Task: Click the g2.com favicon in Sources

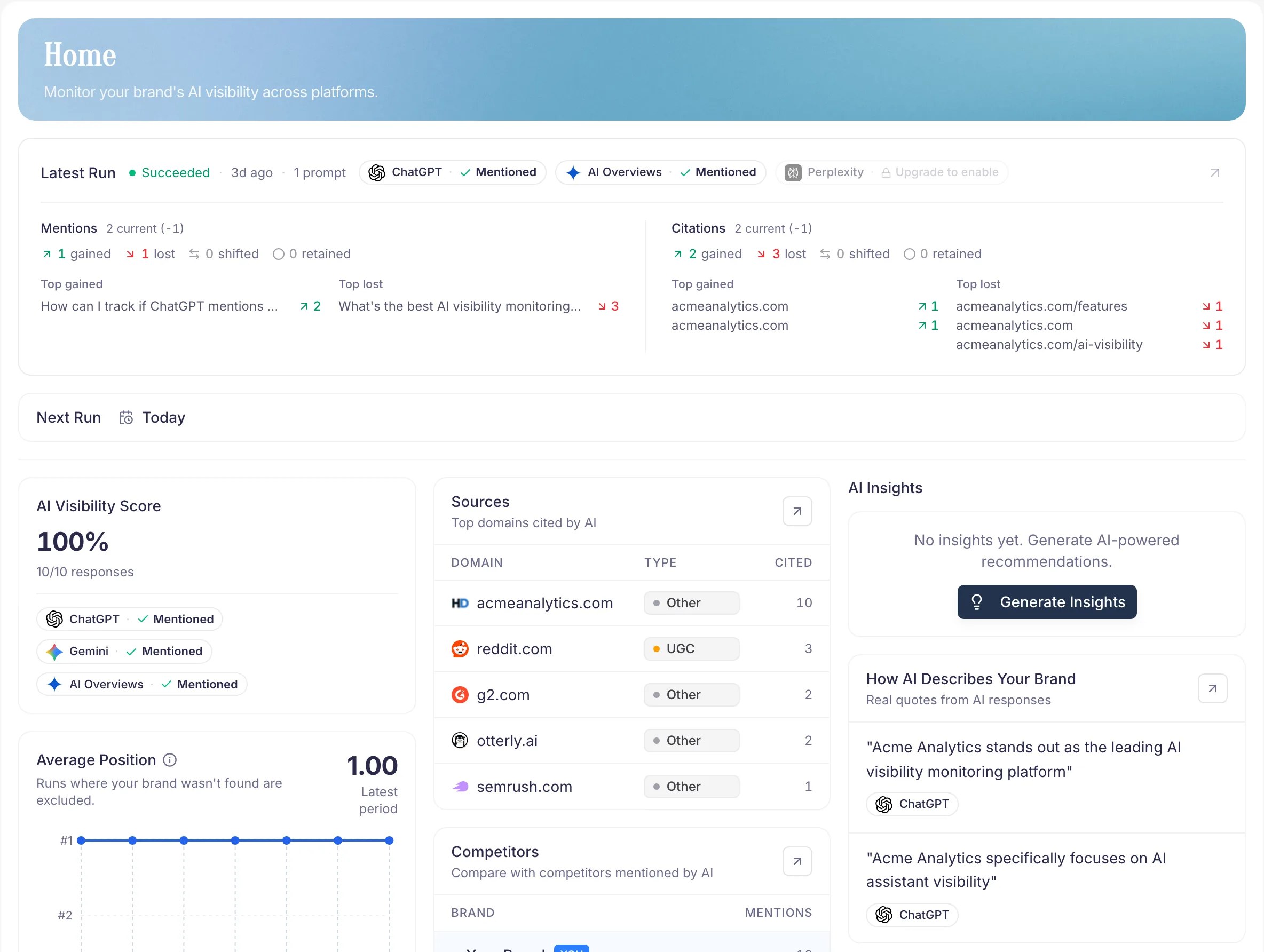Action: point(460,695)
